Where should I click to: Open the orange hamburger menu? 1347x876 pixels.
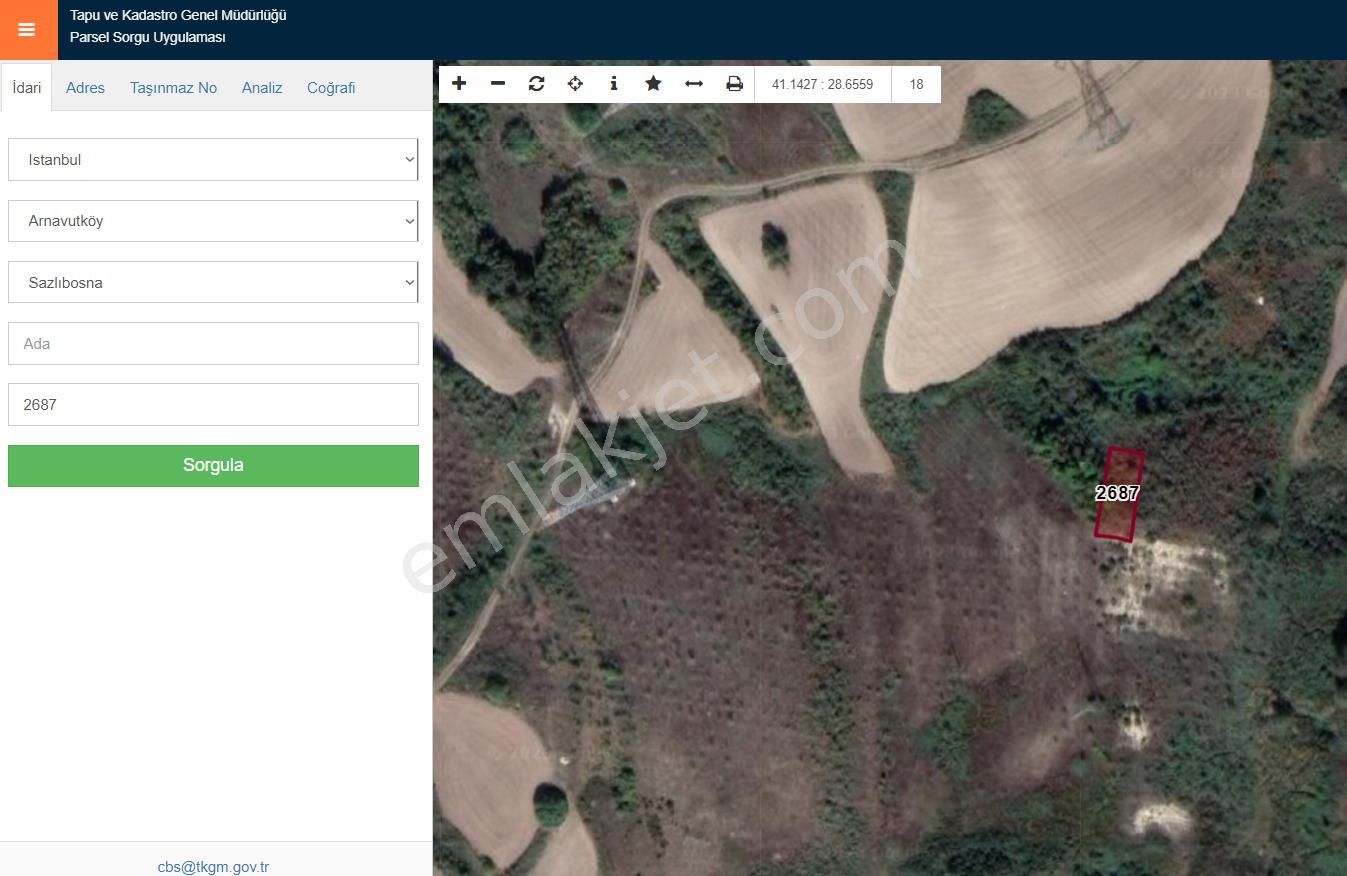[28, 30]
